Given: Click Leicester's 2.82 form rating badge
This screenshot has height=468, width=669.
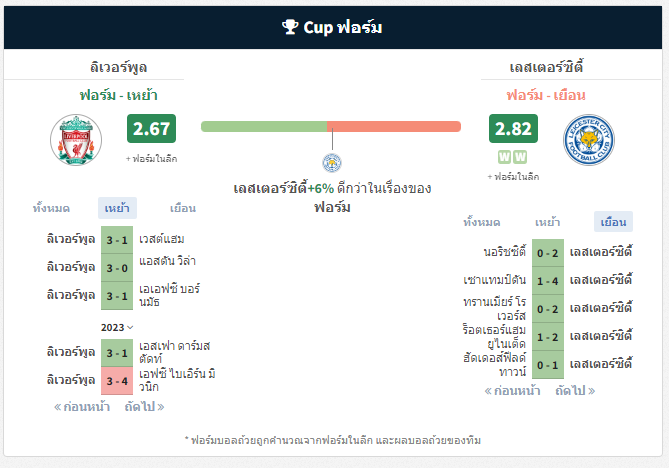Looking at the screenshot, I should click(513, 128).
